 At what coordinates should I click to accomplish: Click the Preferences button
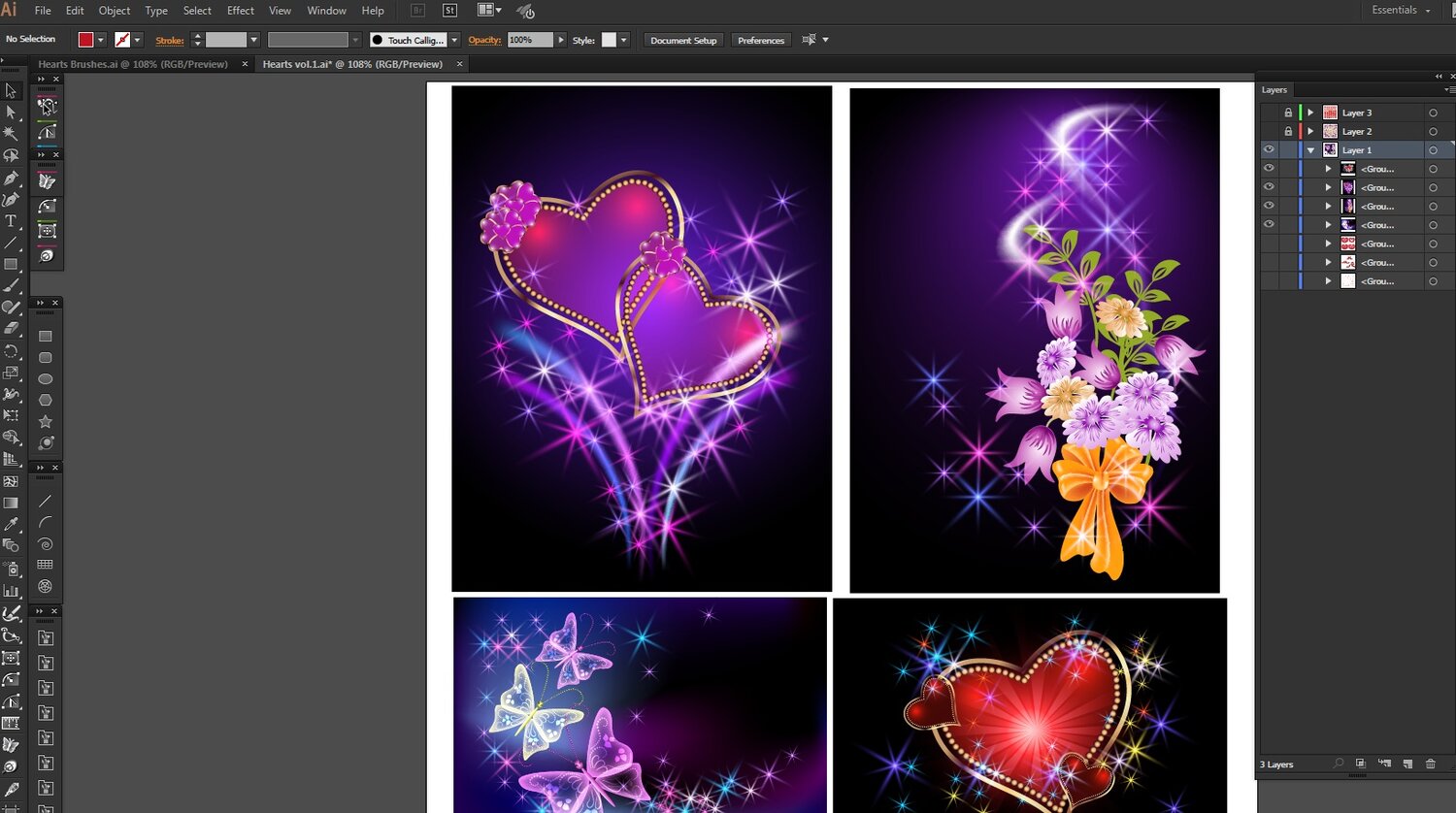point(761,40)
